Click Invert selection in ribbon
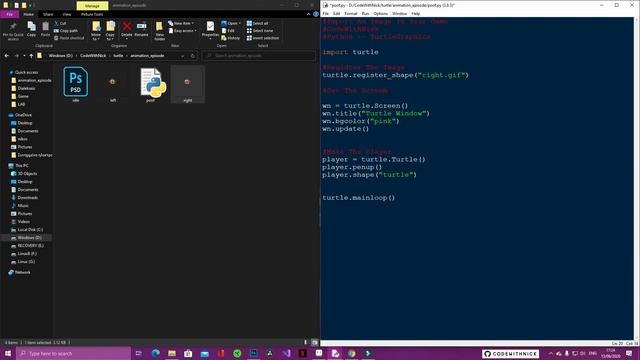 tap(263, 38)
